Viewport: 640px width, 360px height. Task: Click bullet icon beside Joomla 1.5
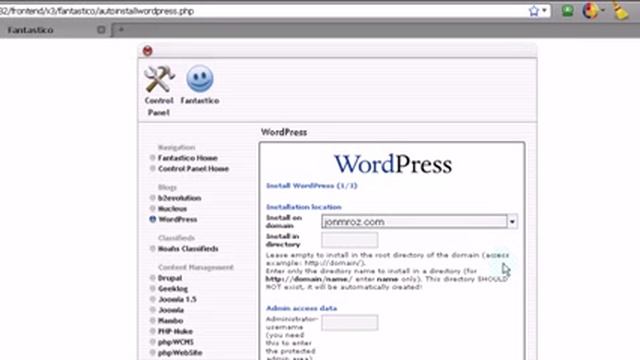coord(153,299)
